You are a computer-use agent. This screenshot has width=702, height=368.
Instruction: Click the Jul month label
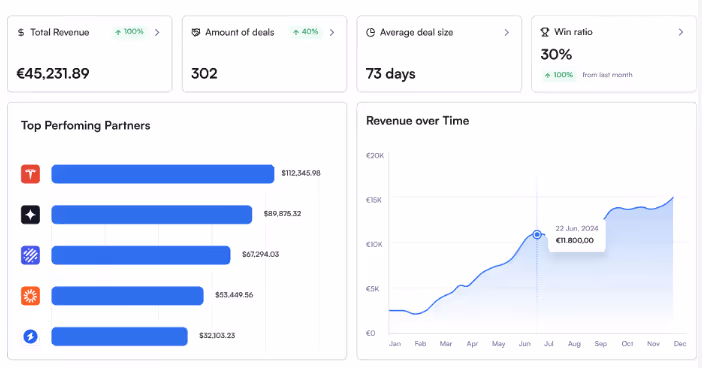click(548, 344)
